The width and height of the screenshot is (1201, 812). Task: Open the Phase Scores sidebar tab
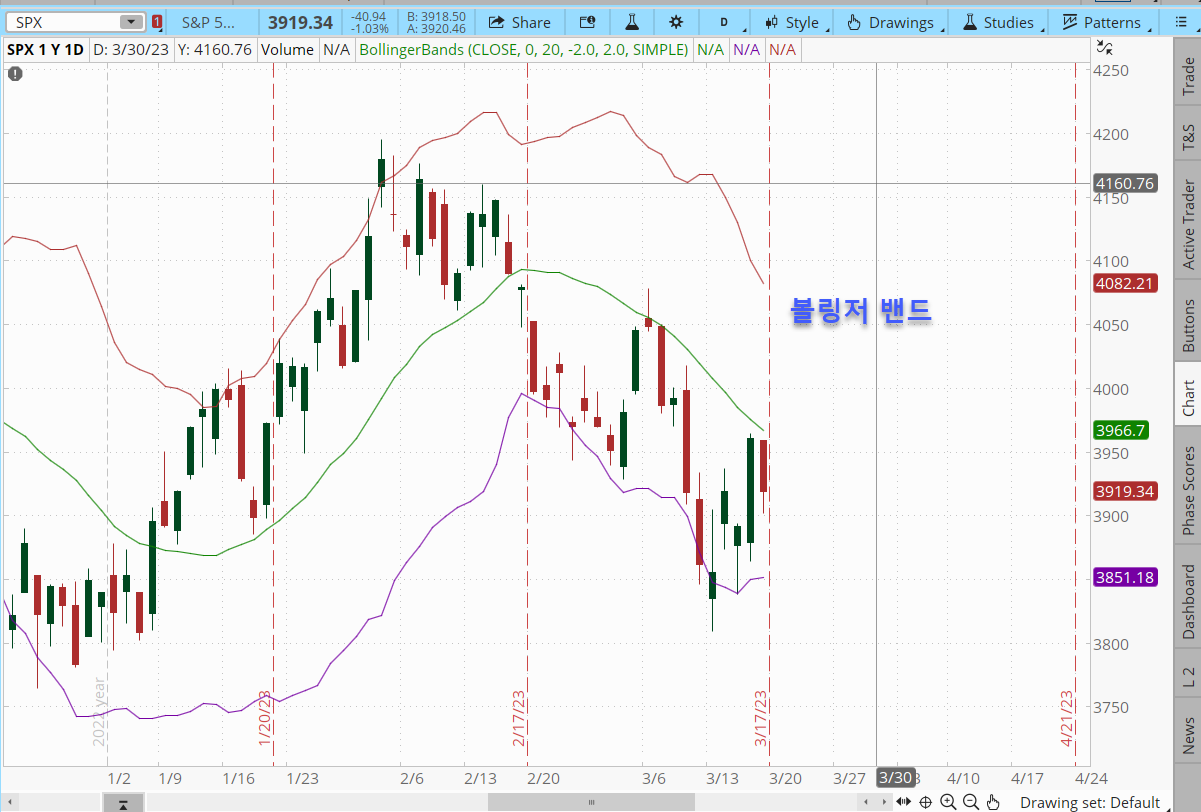click(x=1188, y=490)
